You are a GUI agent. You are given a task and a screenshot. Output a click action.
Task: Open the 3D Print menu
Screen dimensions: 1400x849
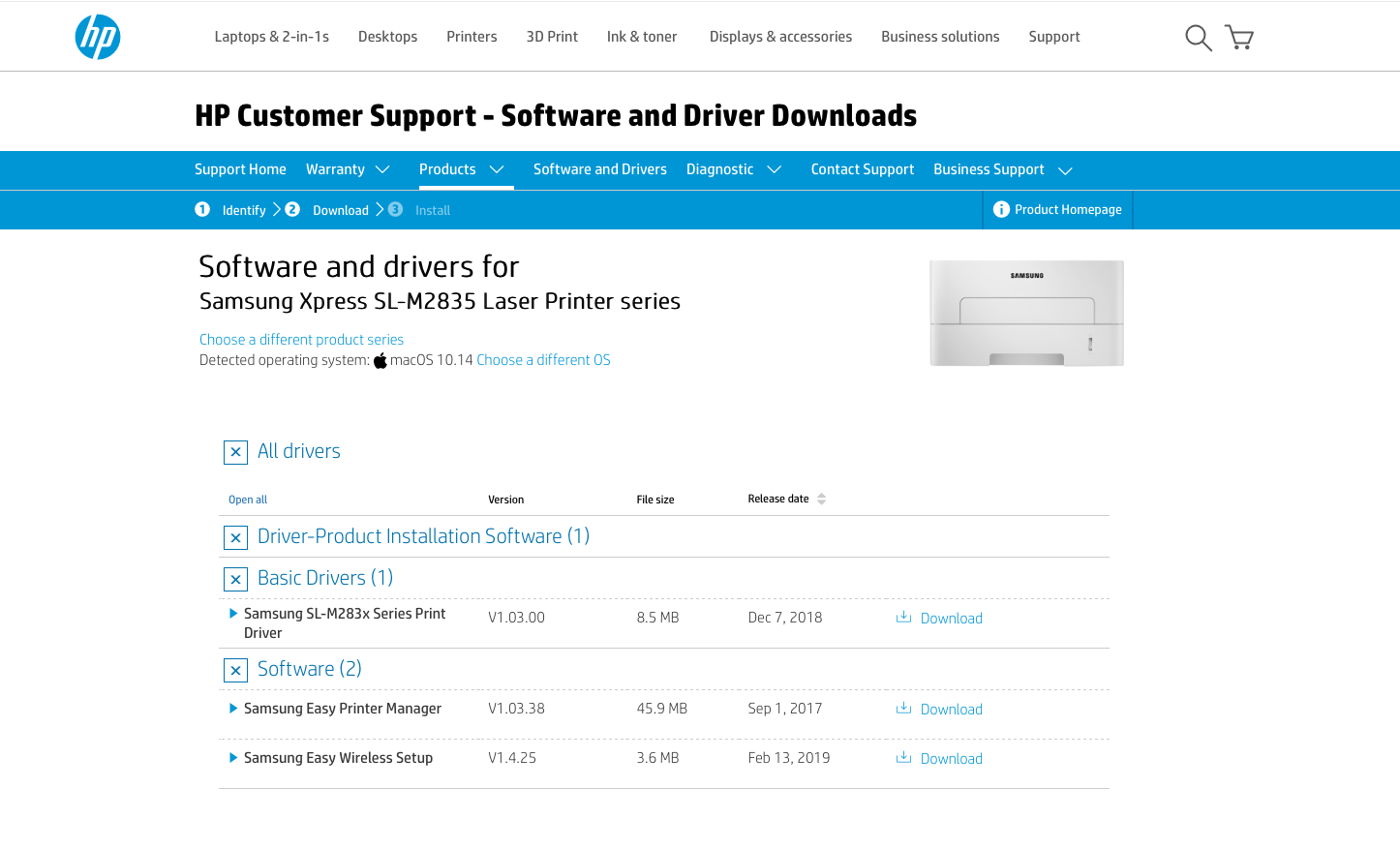point(552,37)
